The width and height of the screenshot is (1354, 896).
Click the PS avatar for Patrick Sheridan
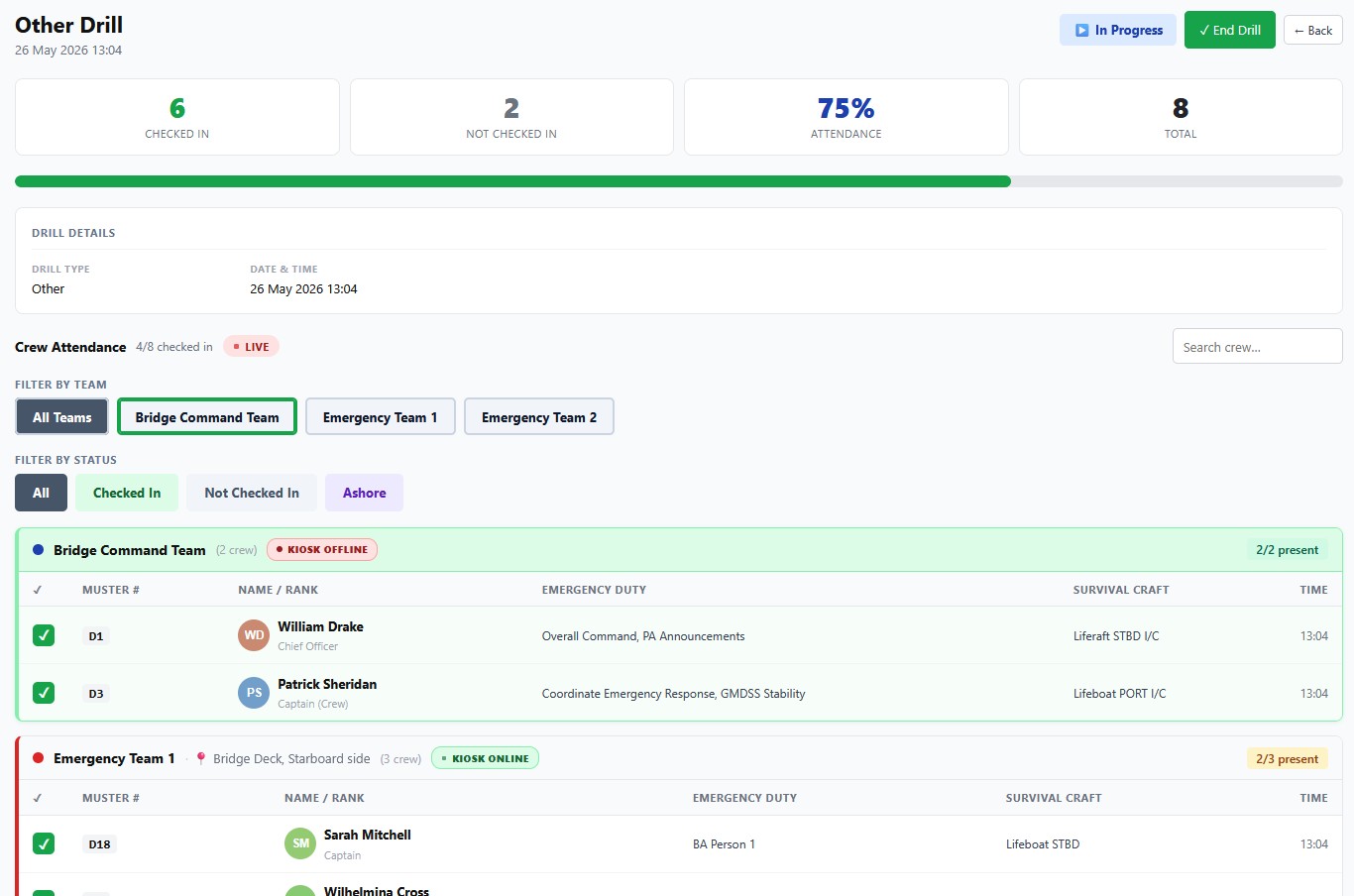coord(254,693)
